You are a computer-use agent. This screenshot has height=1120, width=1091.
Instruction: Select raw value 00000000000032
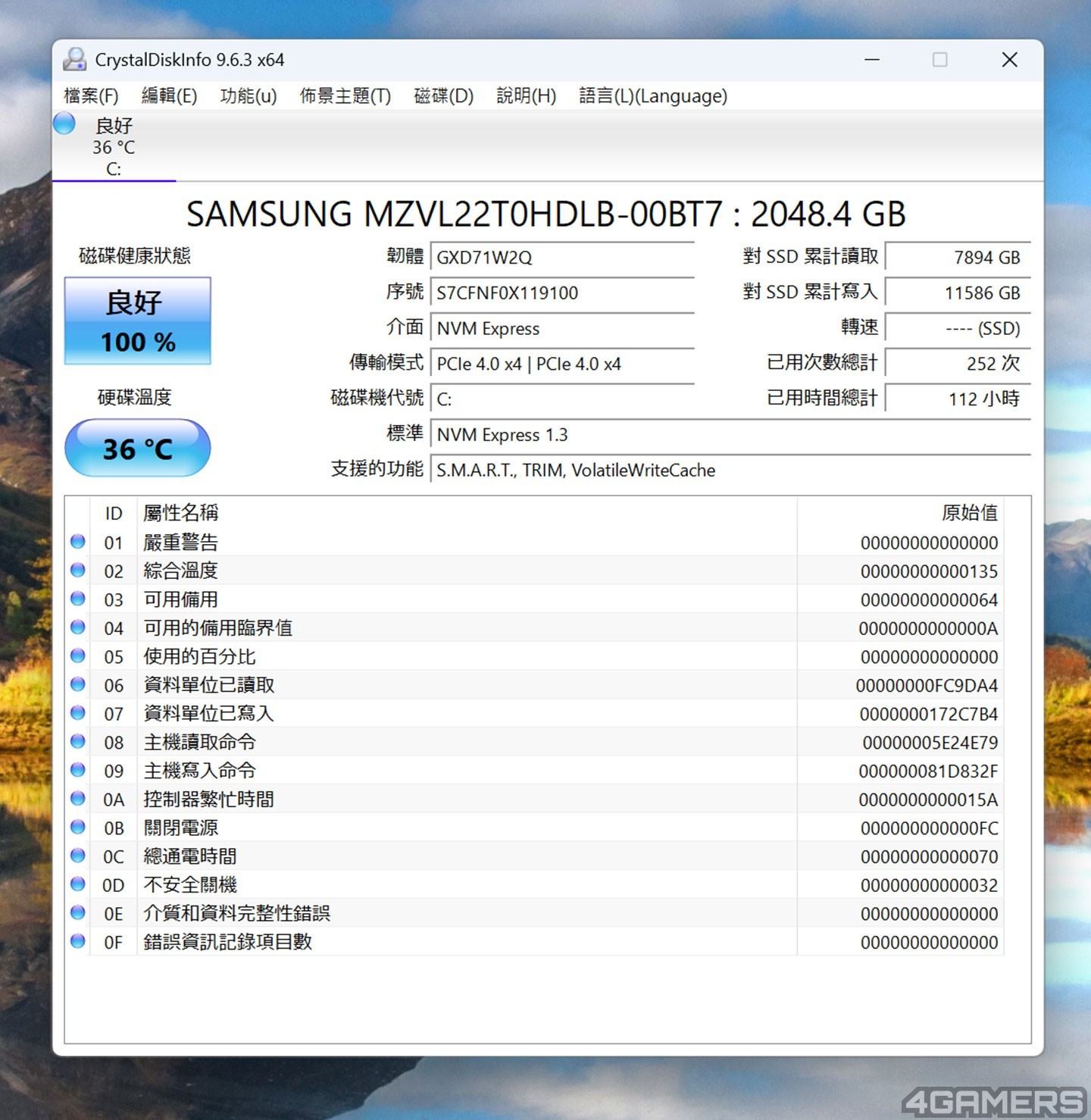click(x=929, y=885)
